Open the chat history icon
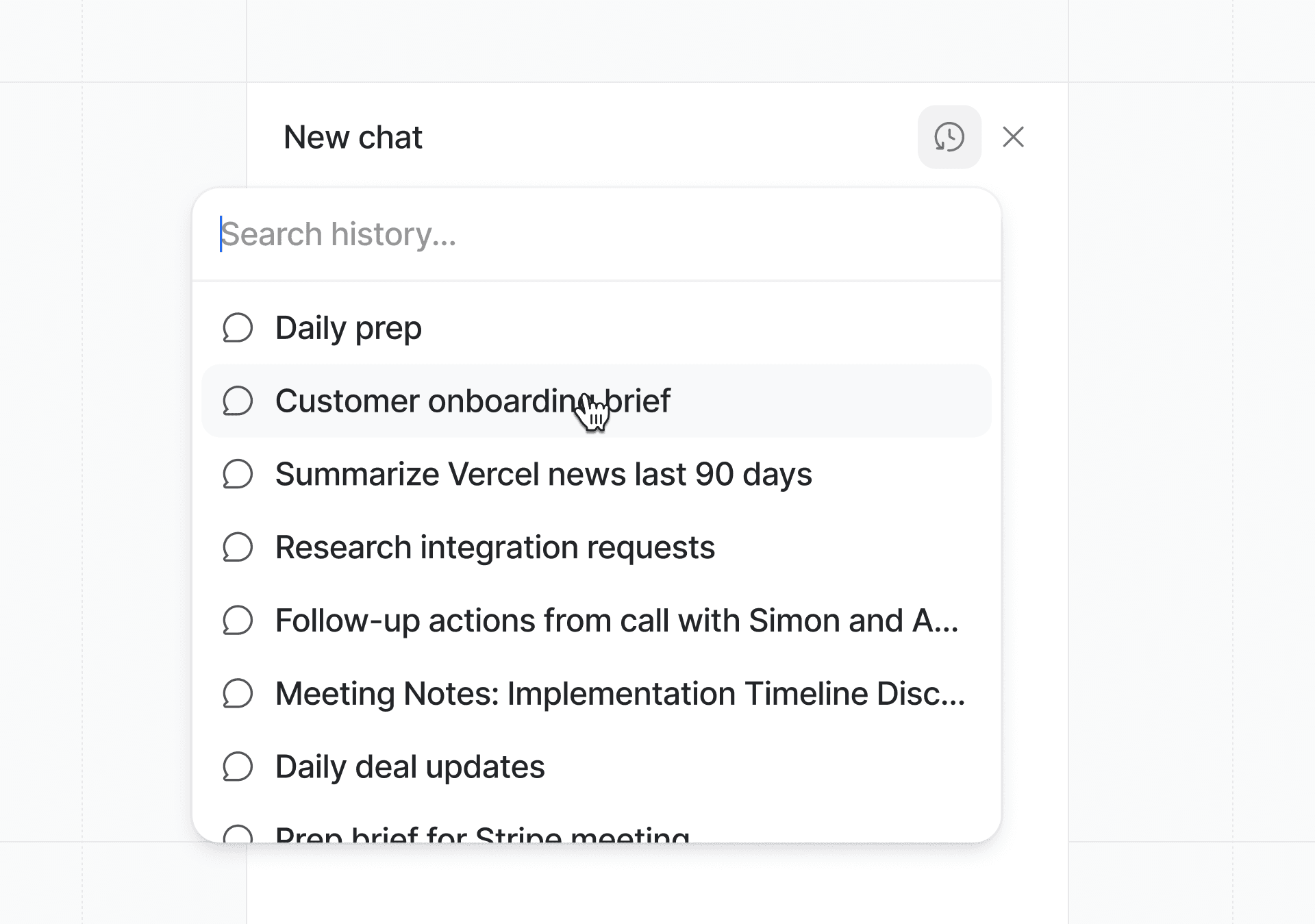The image size is (1315, 924). click(x=949, y=136)
